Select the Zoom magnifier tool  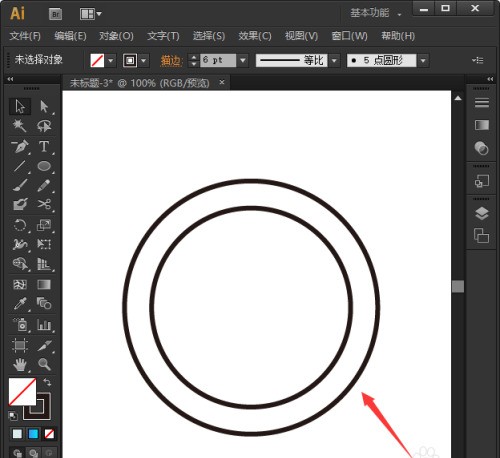(44, 364)
